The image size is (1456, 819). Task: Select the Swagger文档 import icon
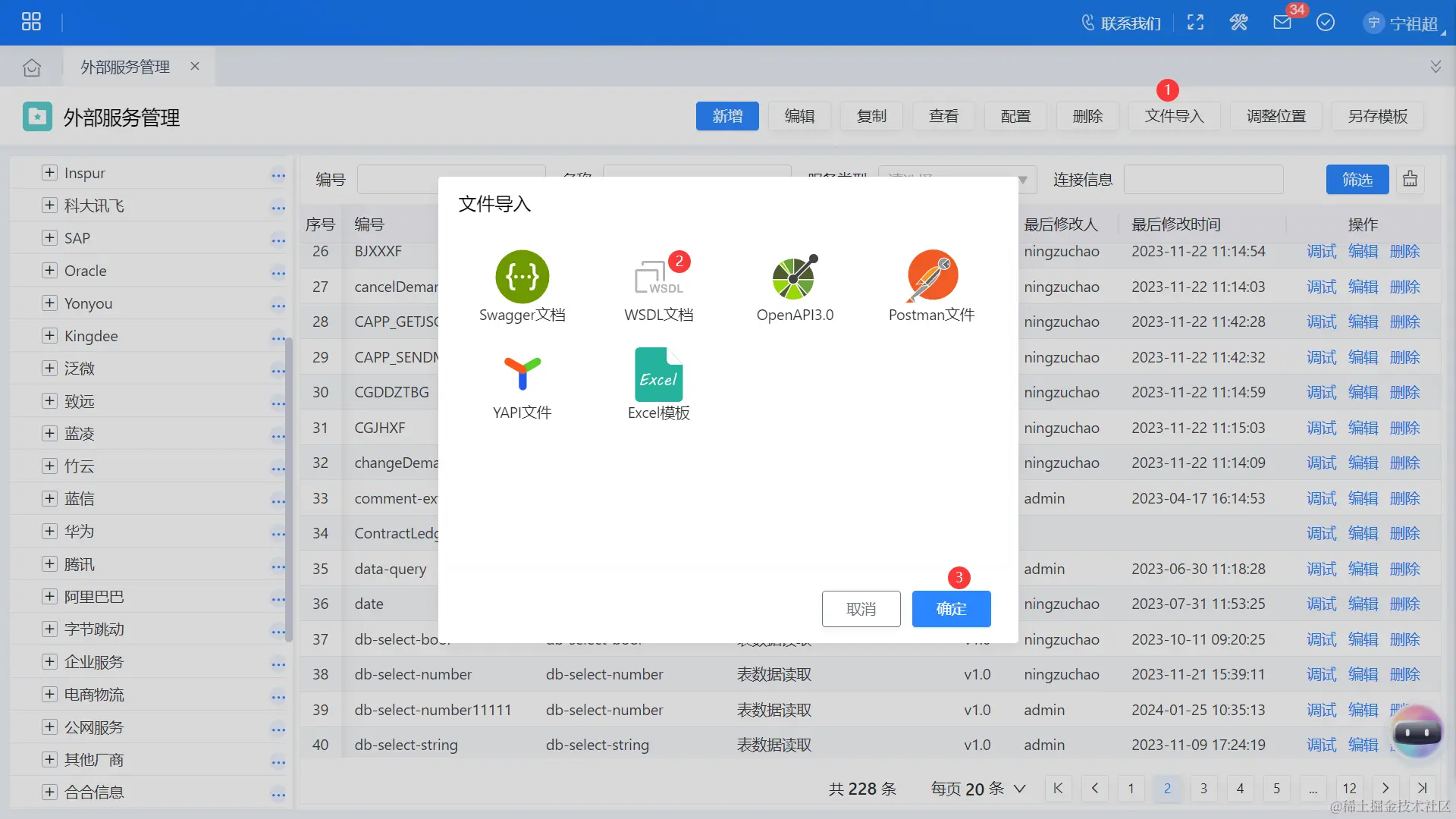(522, 277)
